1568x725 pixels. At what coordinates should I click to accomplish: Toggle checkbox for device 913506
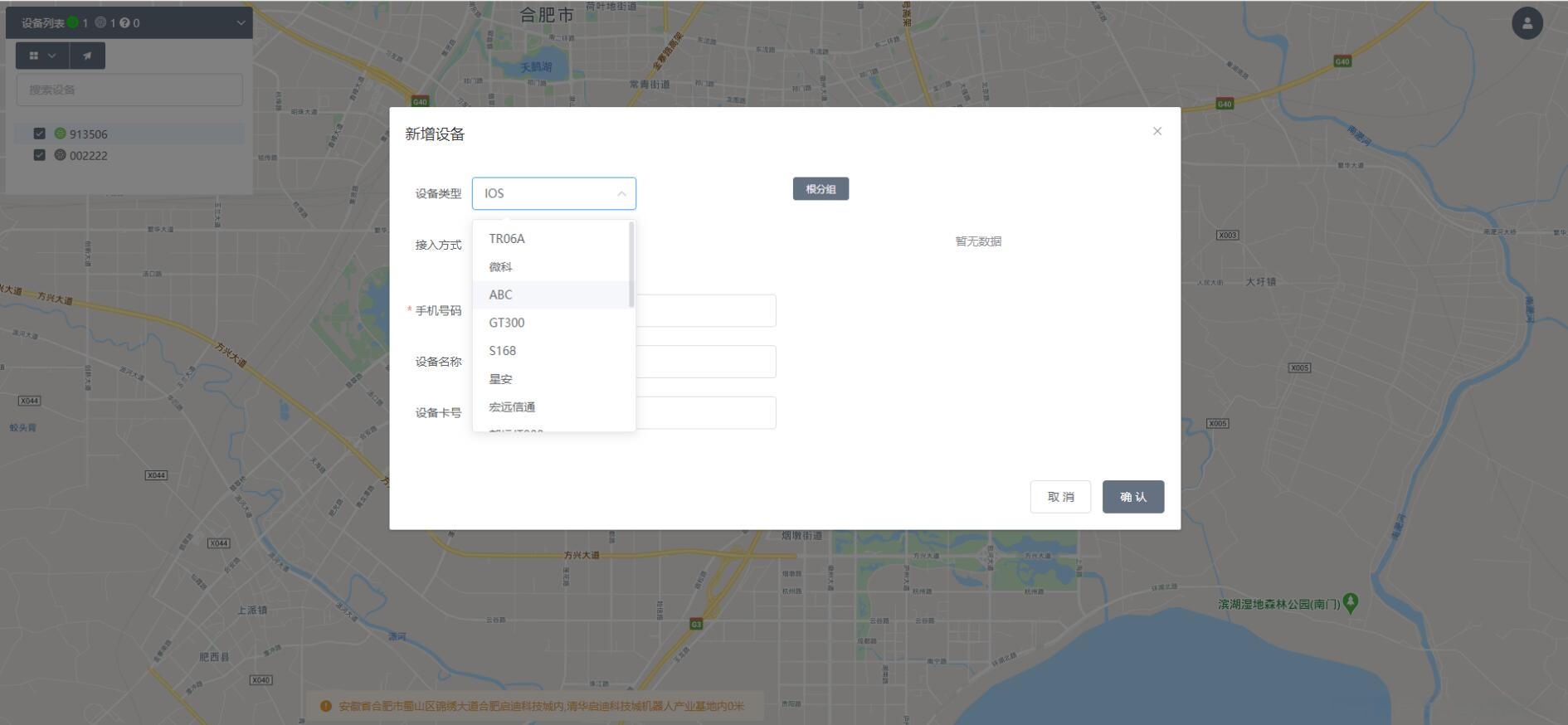(x=39, y=134)
